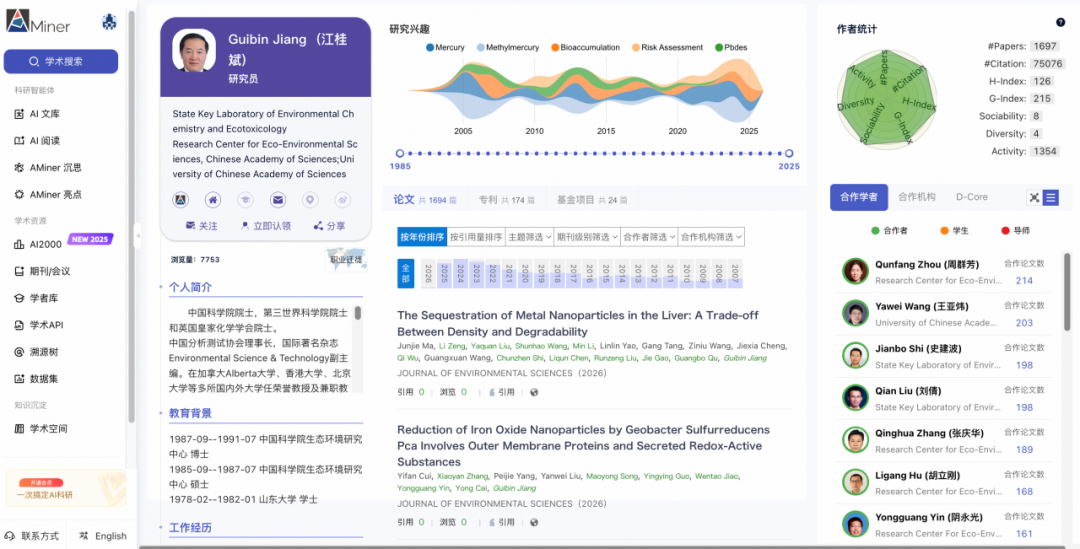Screen dimensions: 1080x549
Task: Click the homepage icon on scholar card
Action: point(213,200)
